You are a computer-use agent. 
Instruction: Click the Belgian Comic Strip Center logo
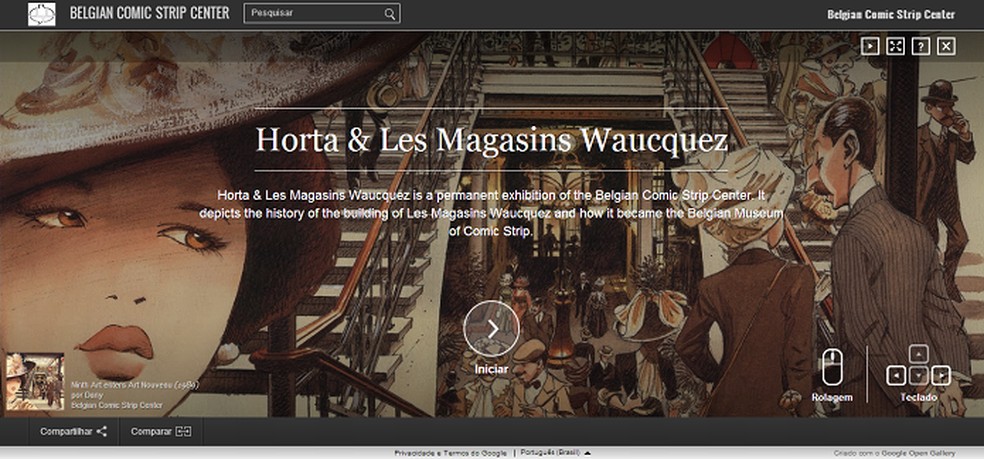[x=42, y=14]
